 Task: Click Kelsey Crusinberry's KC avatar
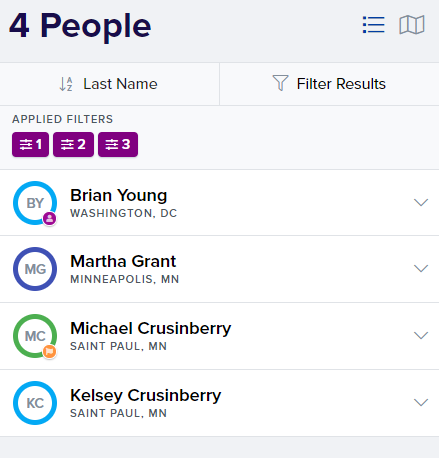pos(35,403)
